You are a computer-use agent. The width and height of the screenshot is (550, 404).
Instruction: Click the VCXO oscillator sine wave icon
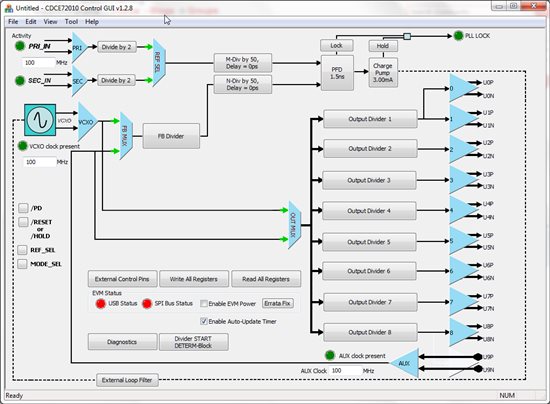pyautogui.click(x=40, y=120)
